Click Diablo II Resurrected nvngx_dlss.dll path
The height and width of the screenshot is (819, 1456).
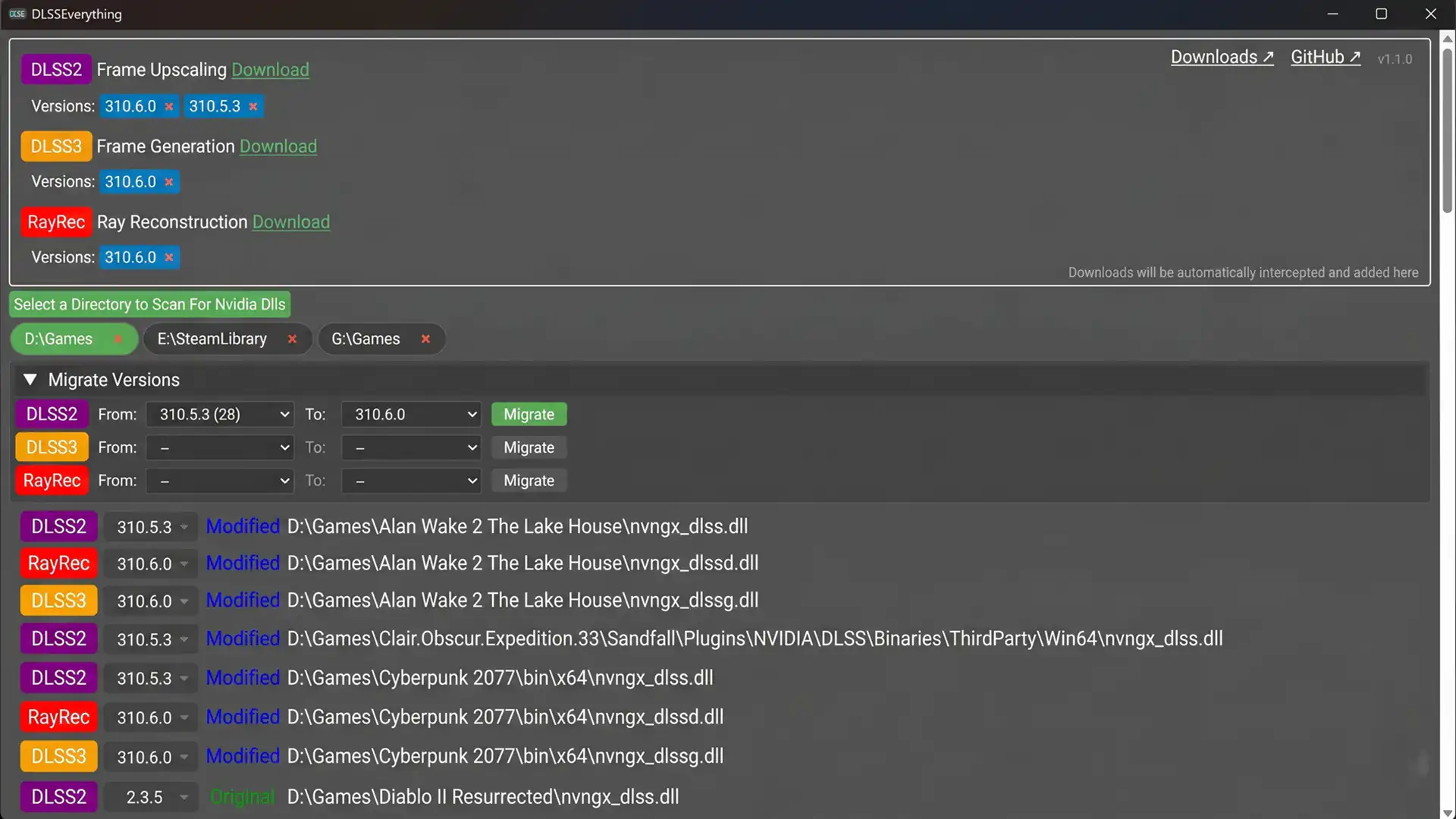[483, 797]
